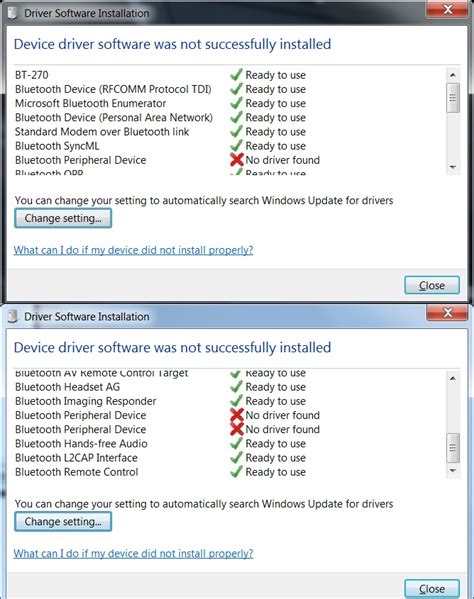Click the green checkmark beside Bluetooth SyncML
474x599 pixels.
coord(236,146)
